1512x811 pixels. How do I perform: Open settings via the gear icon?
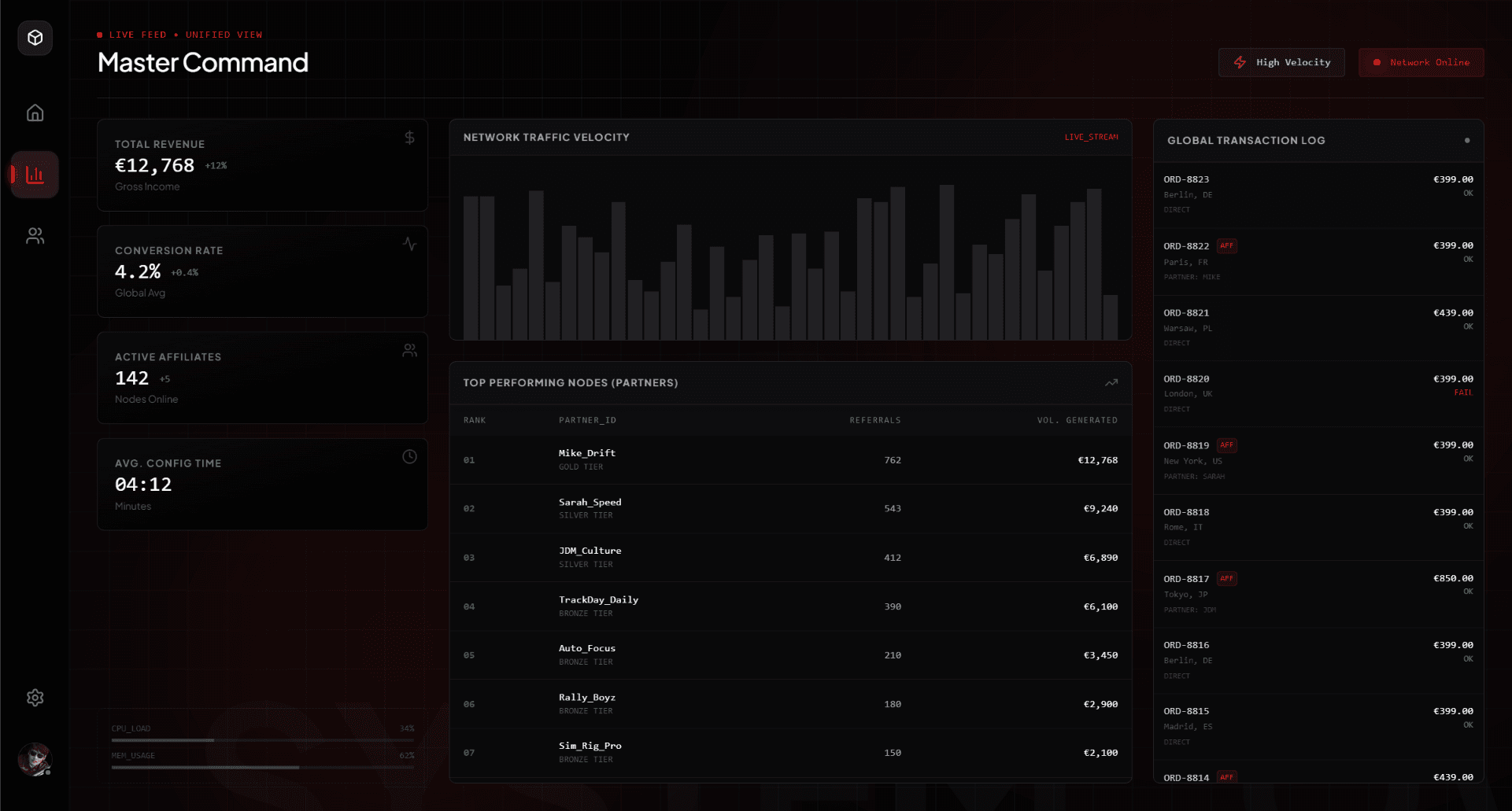[35, 698]
